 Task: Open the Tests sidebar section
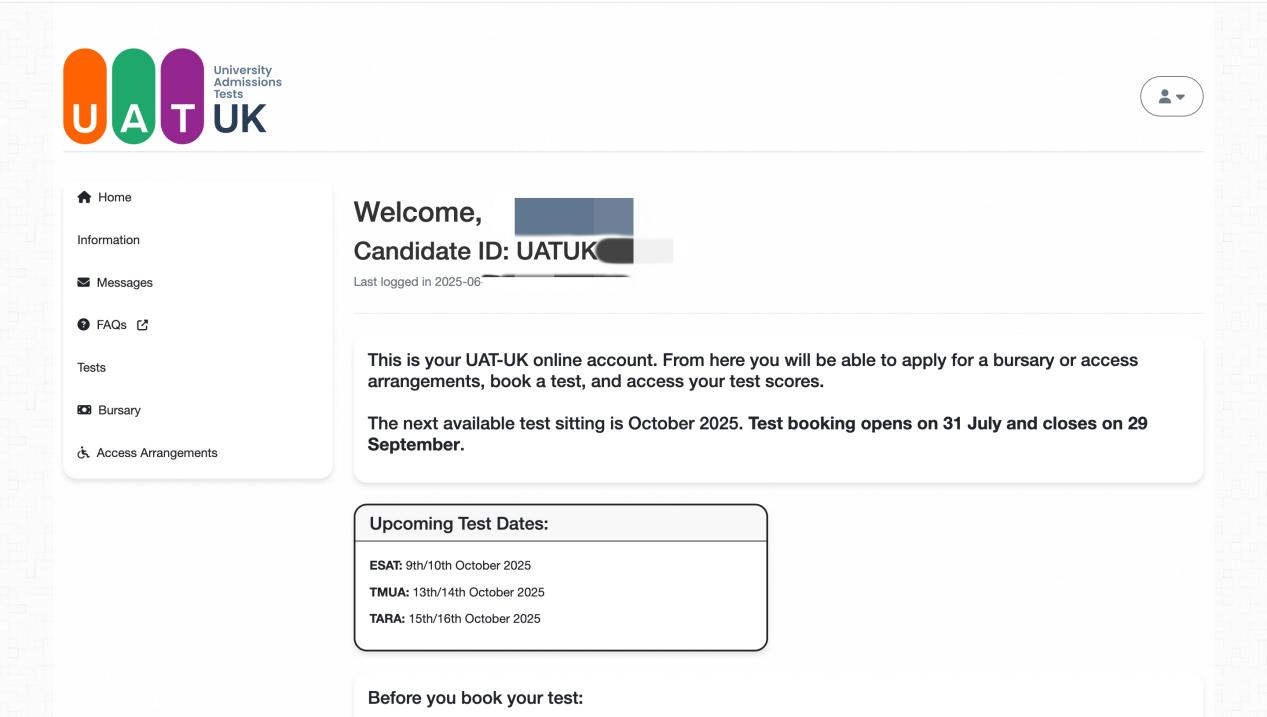tap(91, 368)
